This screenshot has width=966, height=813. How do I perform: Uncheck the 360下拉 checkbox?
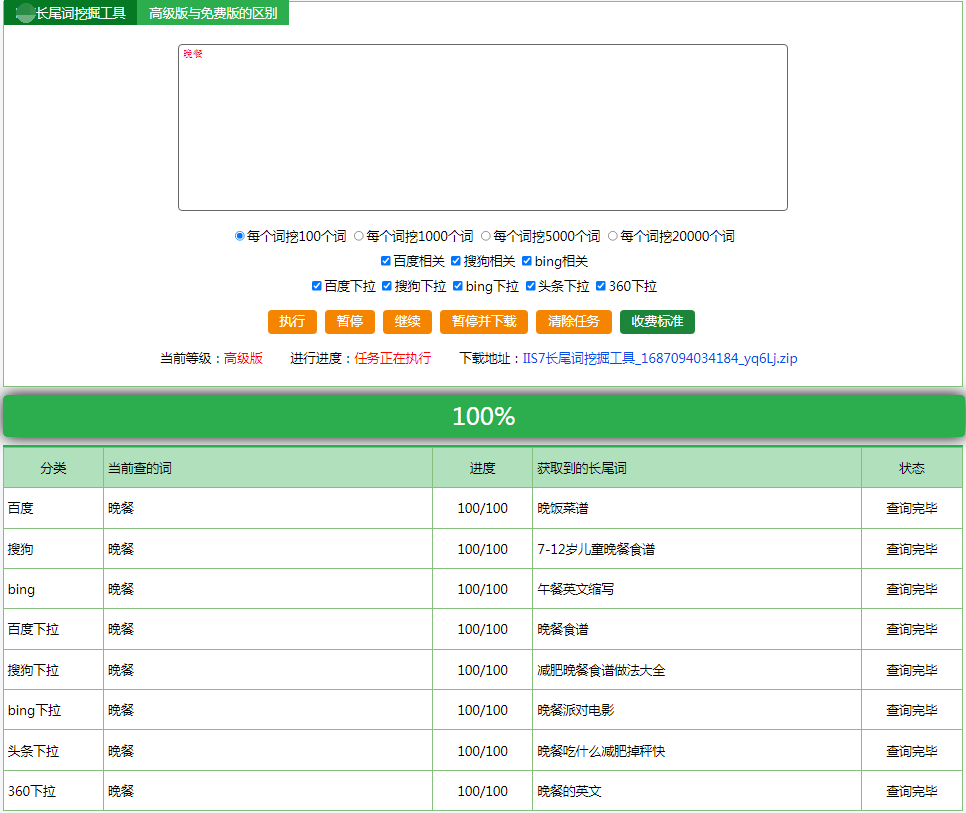601,286
